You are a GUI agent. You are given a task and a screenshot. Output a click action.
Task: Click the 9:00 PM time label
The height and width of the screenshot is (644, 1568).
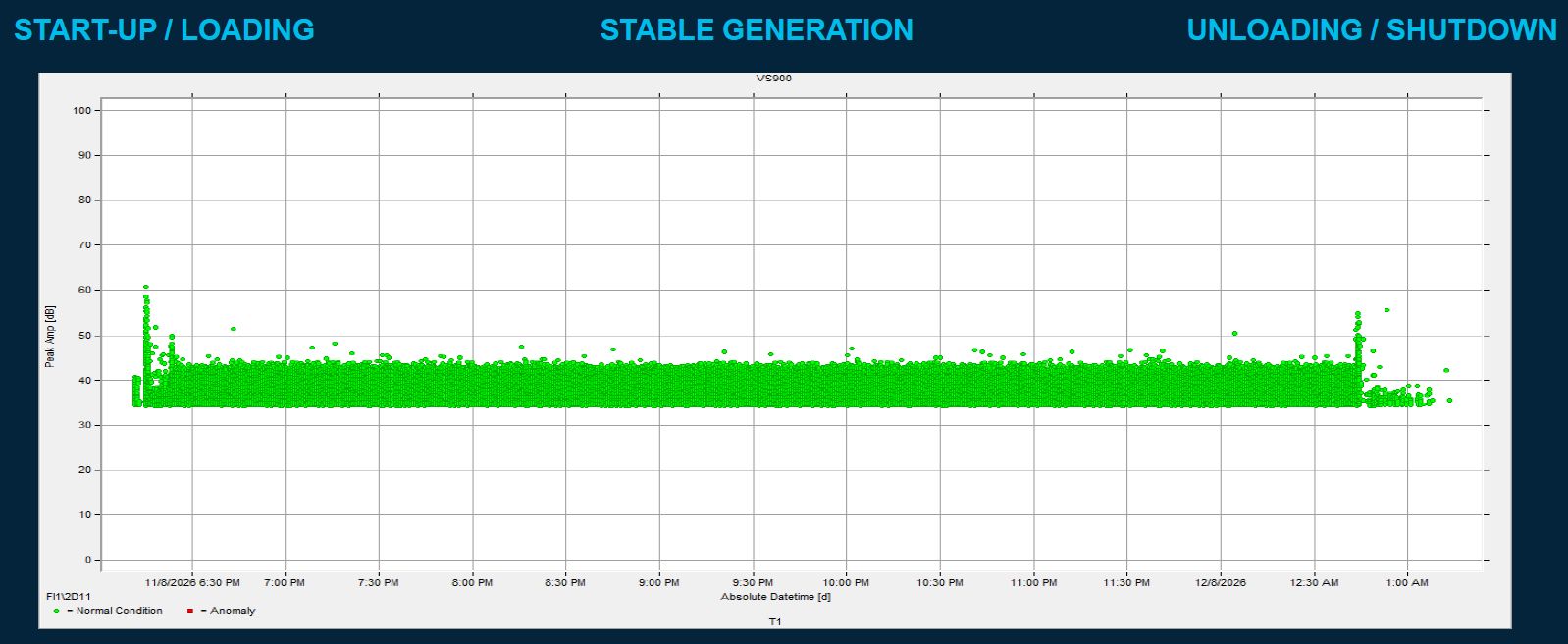coord(659,582)
